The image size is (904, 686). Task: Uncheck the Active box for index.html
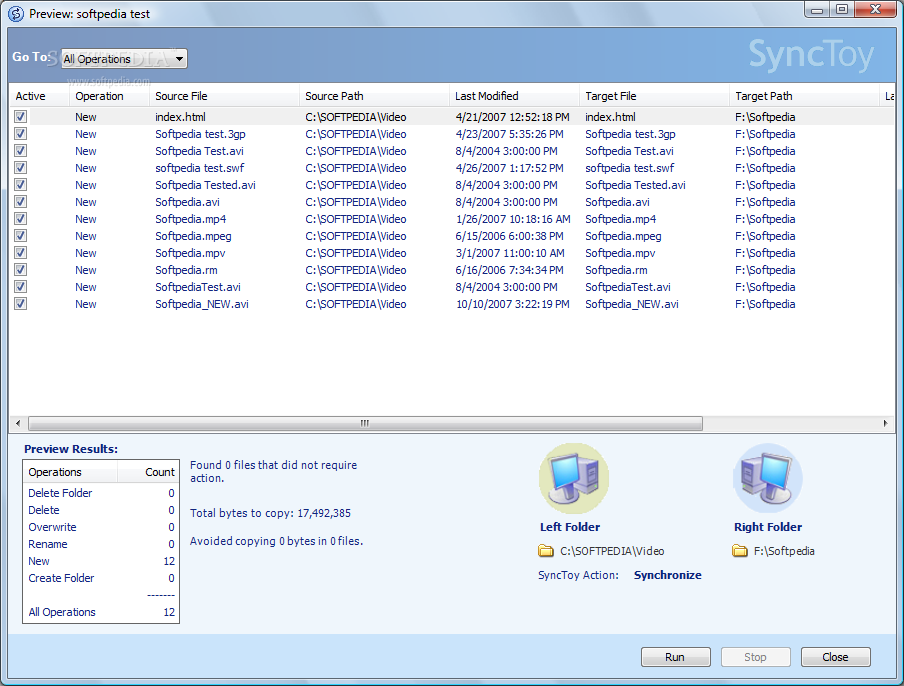click(21, 117)
